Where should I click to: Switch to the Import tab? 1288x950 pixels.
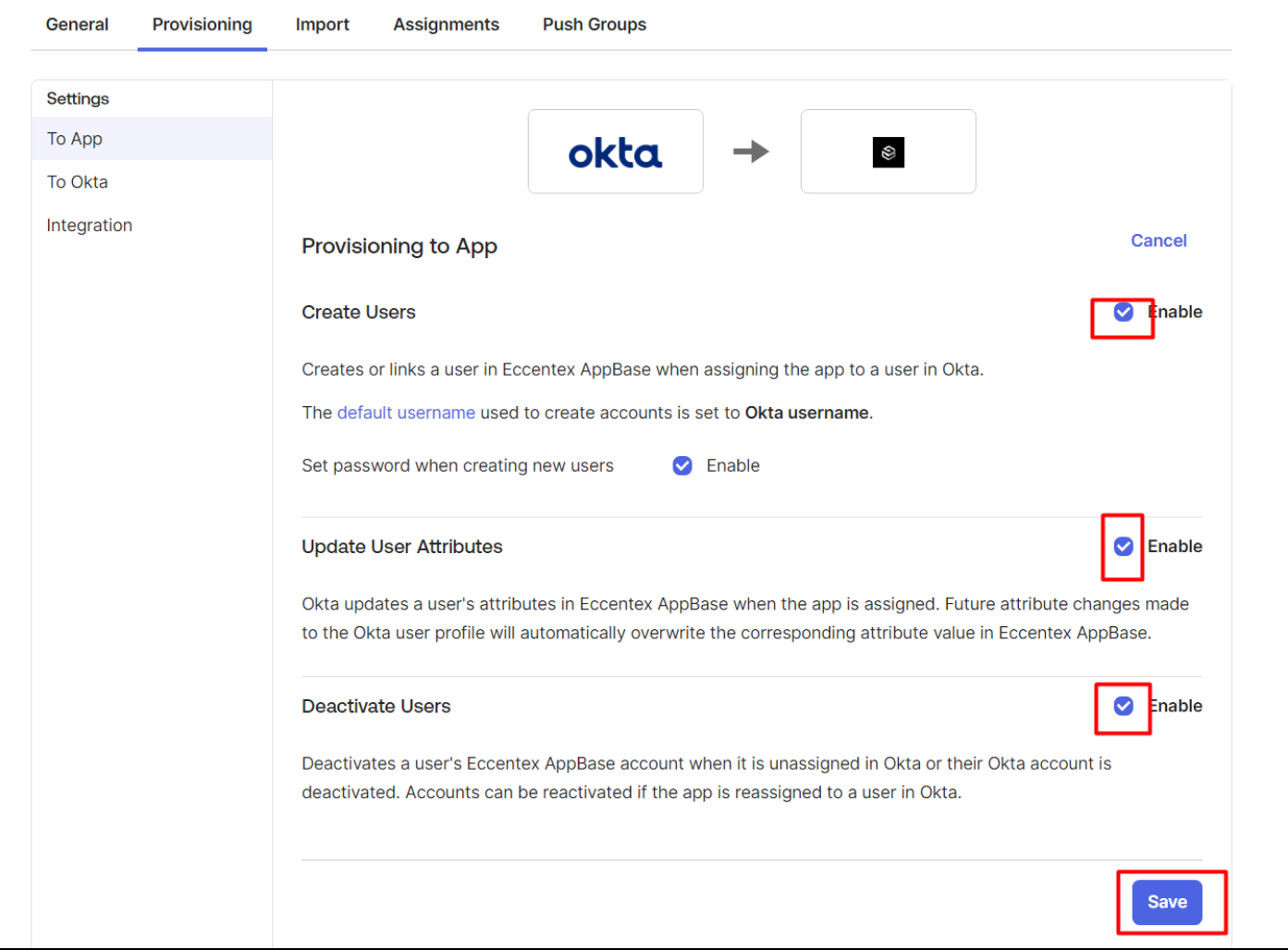[x=322, y=25]
